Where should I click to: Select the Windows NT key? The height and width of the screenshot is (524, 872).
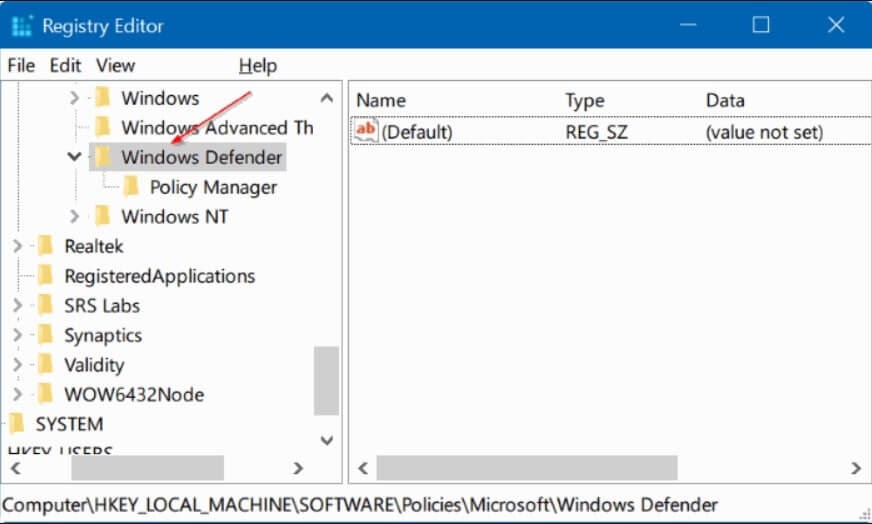(x=175, y=216)
